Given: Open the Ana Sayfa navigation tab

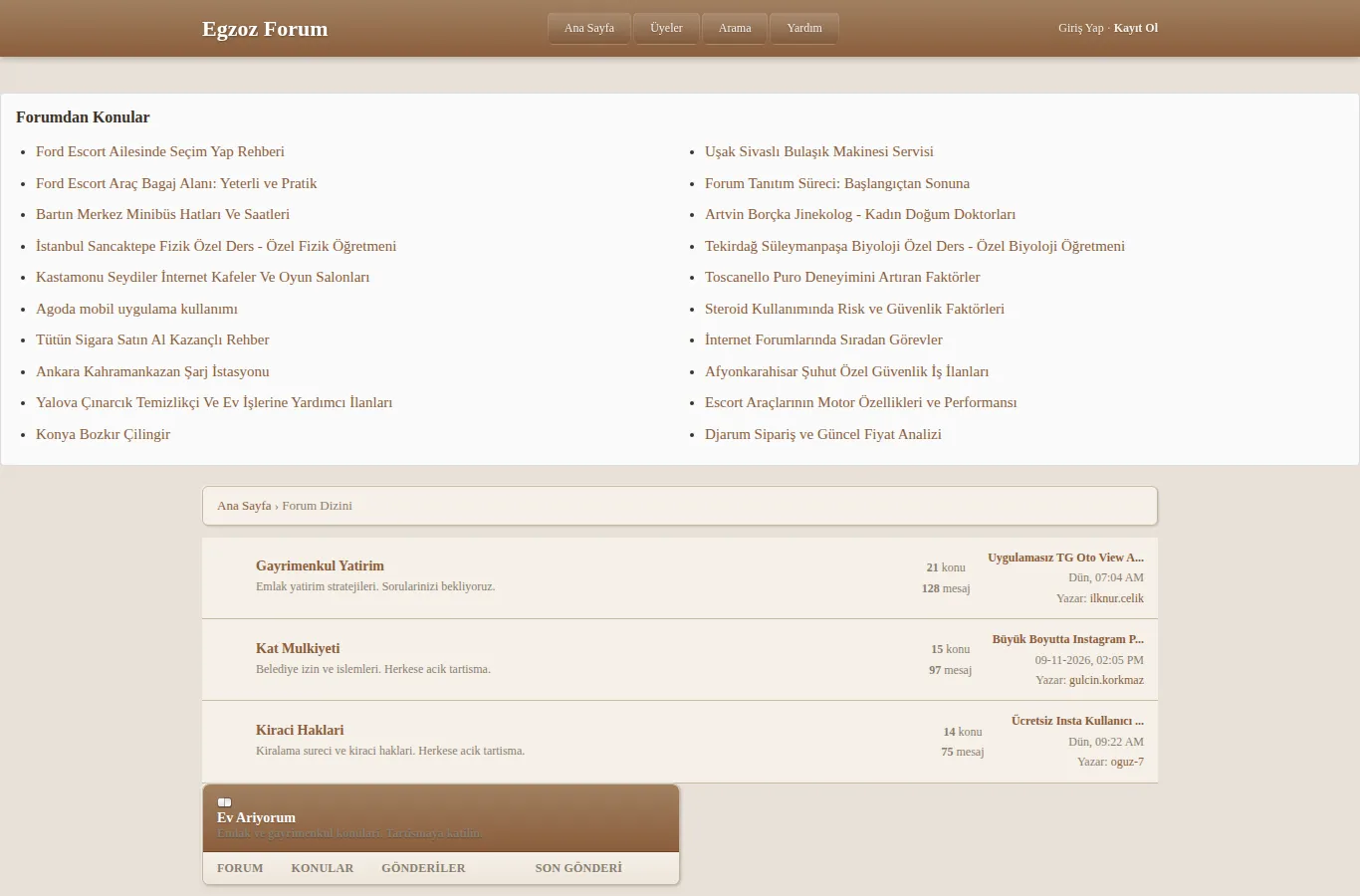Looking at the screenshot, I should pos(589,28).
